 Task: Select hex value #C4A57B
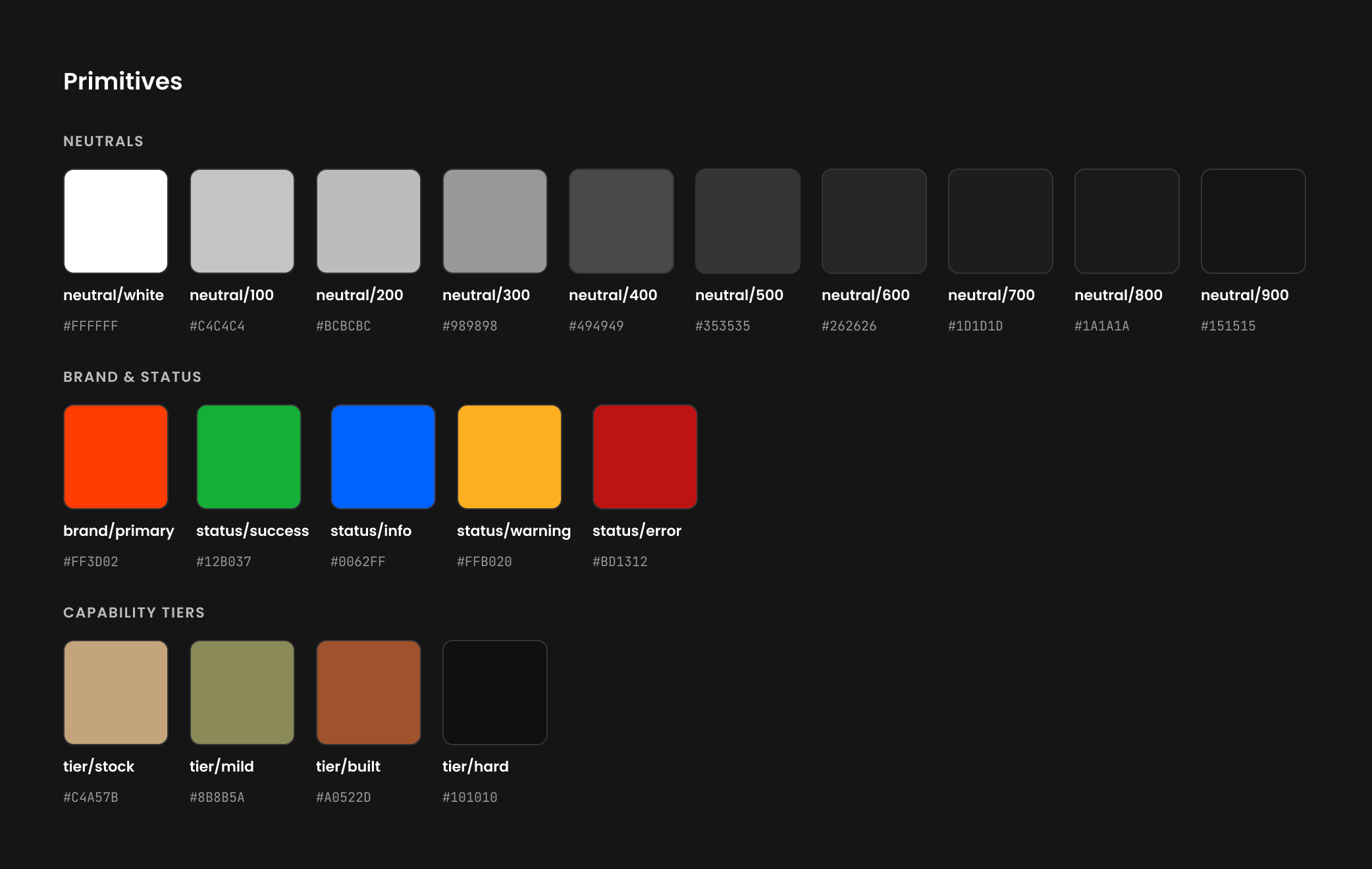[91, 797]
